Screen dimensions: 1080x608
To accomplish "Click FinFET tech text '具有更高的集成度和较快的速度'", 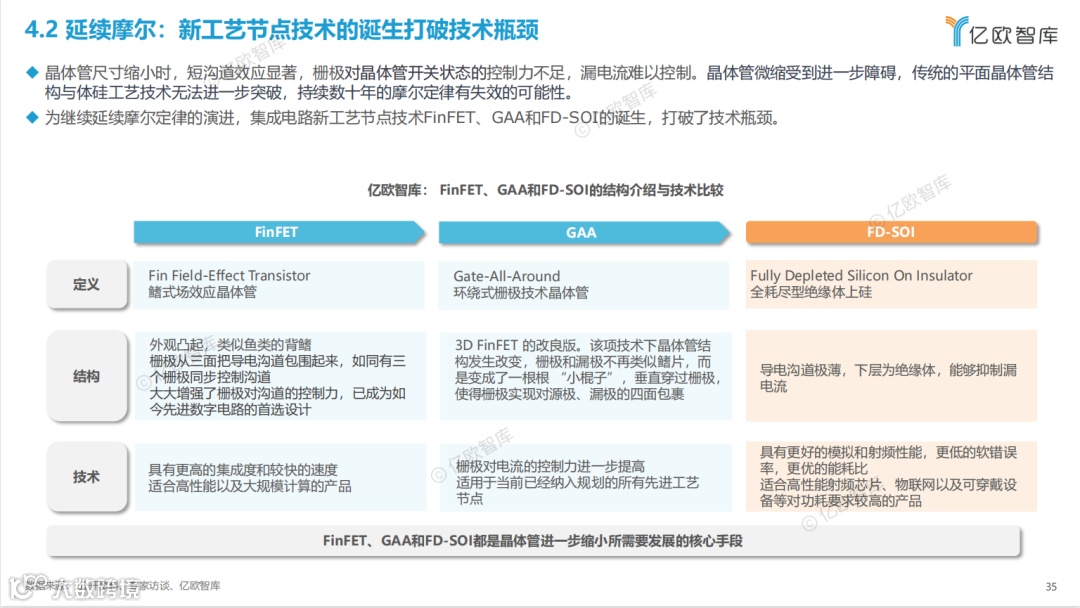I will pos(243,470).
